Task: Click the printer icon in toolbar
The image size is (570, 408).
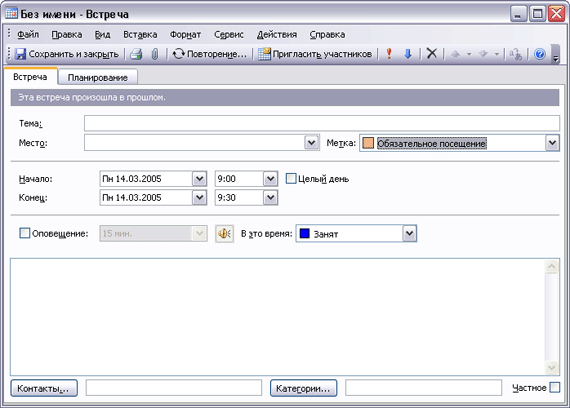Action: [136, 54]
